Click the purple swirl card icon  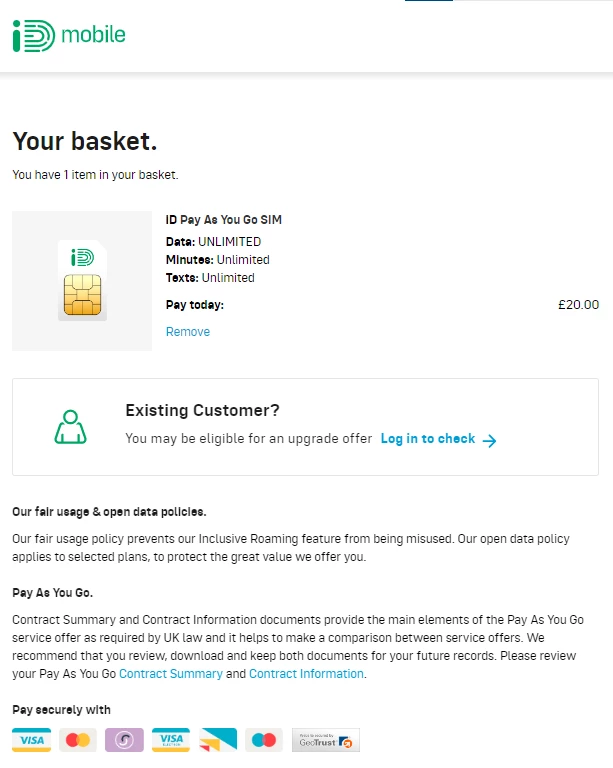click(x=125, y=740)
